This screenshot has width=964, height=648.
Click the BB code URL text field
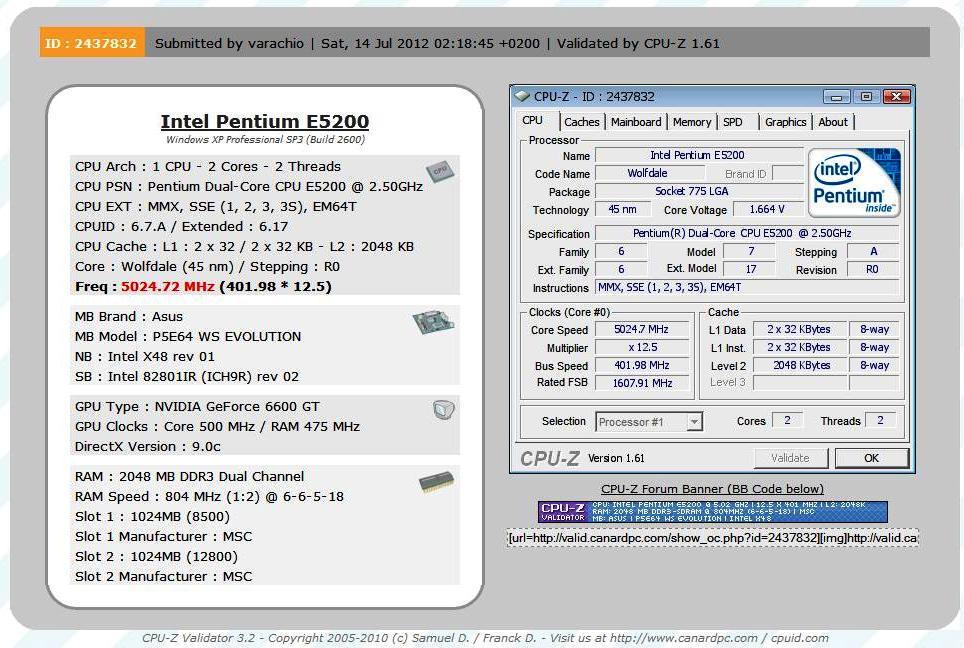[x=712, y=538]
